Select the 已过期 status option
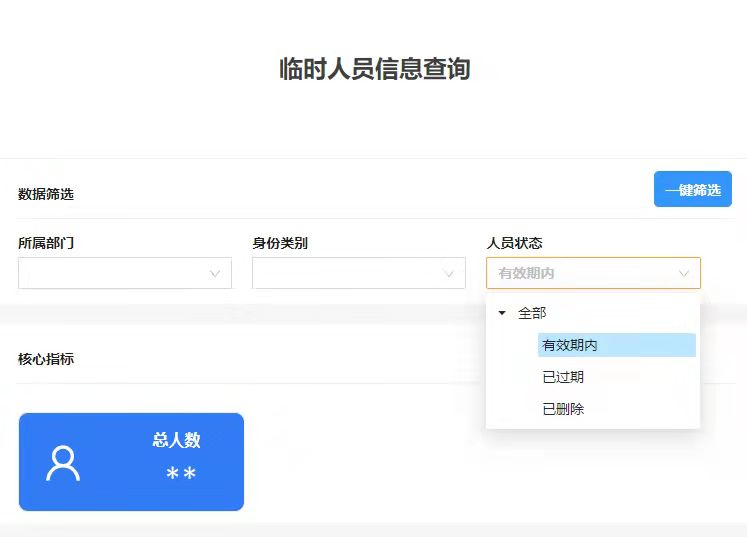The height and width of the screenshot is (537, 747). click(x=563, y=377)
